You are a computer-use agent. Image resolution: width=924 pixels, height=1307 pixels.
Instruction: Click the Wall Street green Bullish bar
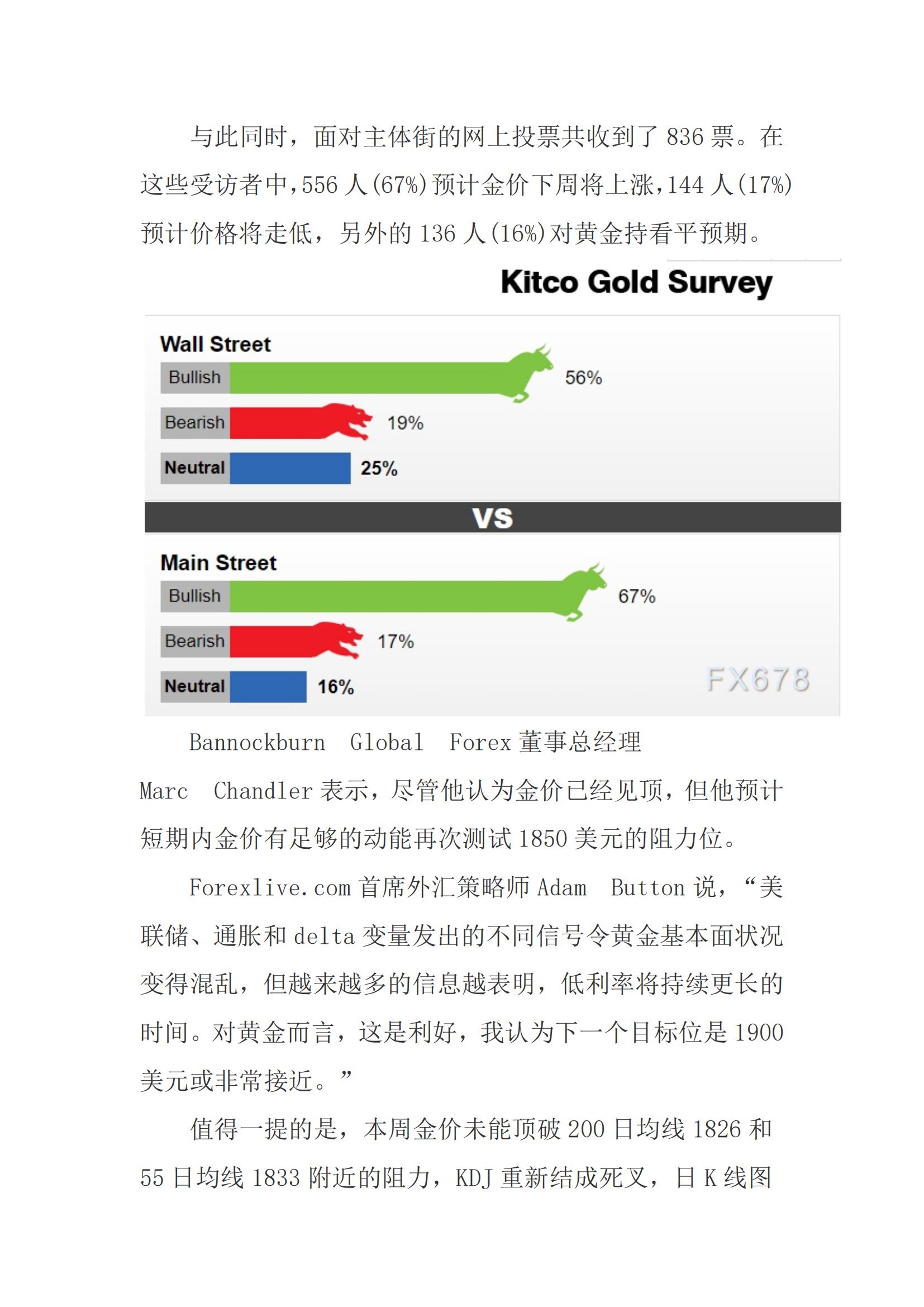370,377
